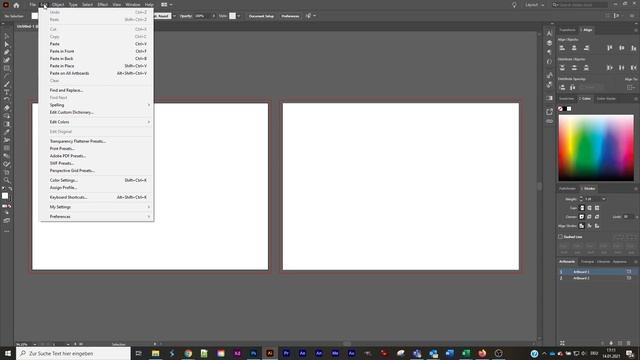Click the Preferences button in control bar
This screenshot has width=640, height=360.
290,16
